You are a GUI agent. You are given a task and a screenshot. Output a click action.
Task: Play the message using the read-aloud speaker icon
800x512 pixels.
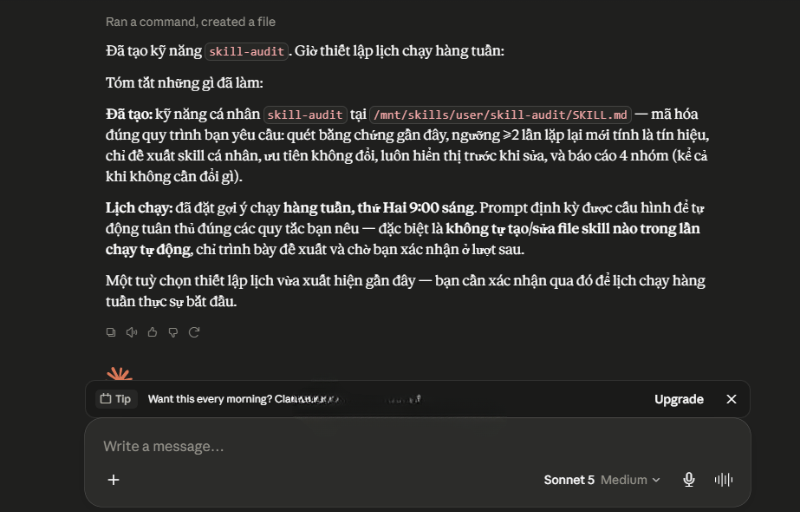pyautogui.click(x=132, y=332)
